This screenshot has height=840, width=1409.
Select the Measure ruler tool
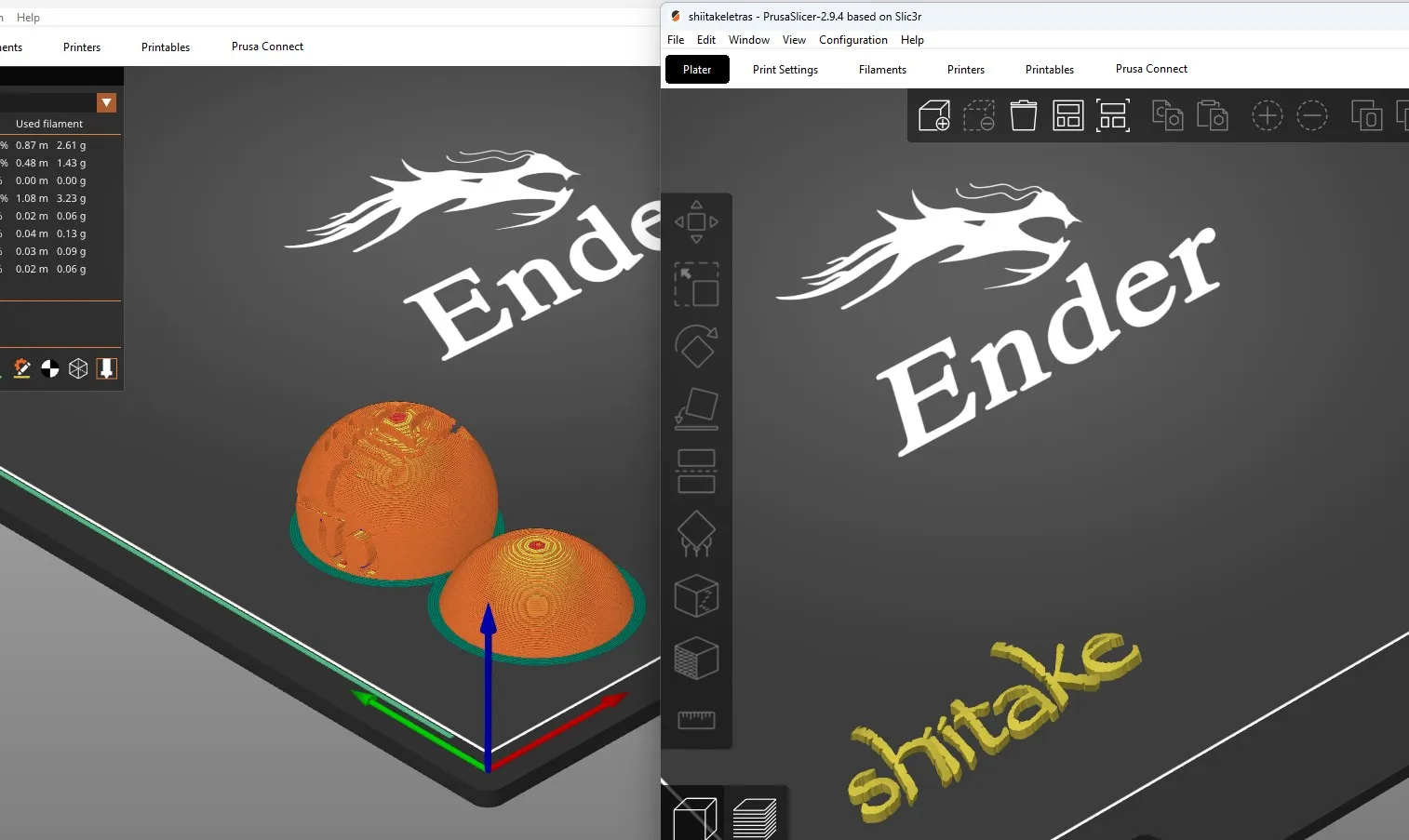(x=696, y=720)
